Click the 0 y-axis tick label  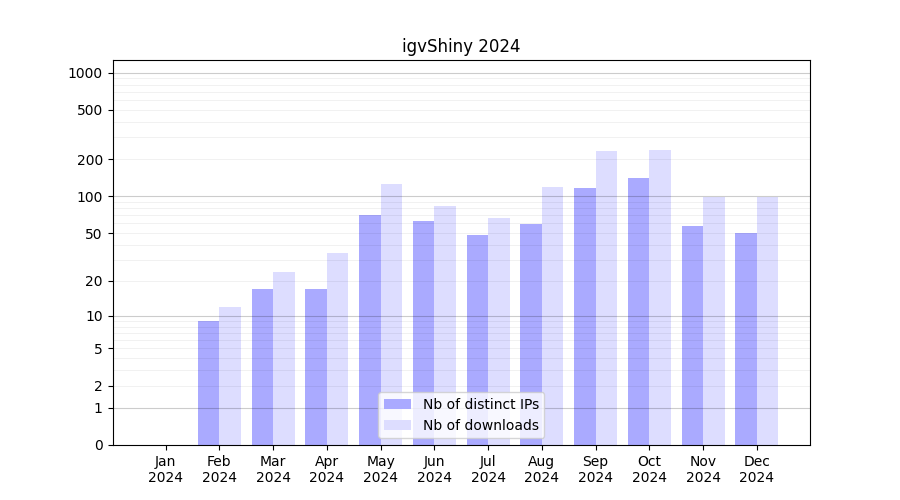(x=98, y=445)
